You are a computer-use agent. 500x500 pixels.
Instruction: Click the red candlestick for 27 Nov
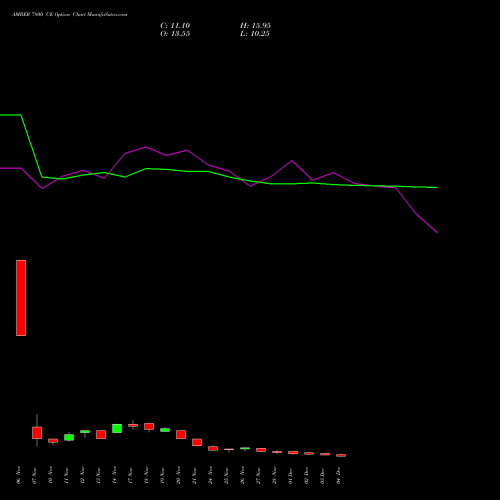point(261,450)
